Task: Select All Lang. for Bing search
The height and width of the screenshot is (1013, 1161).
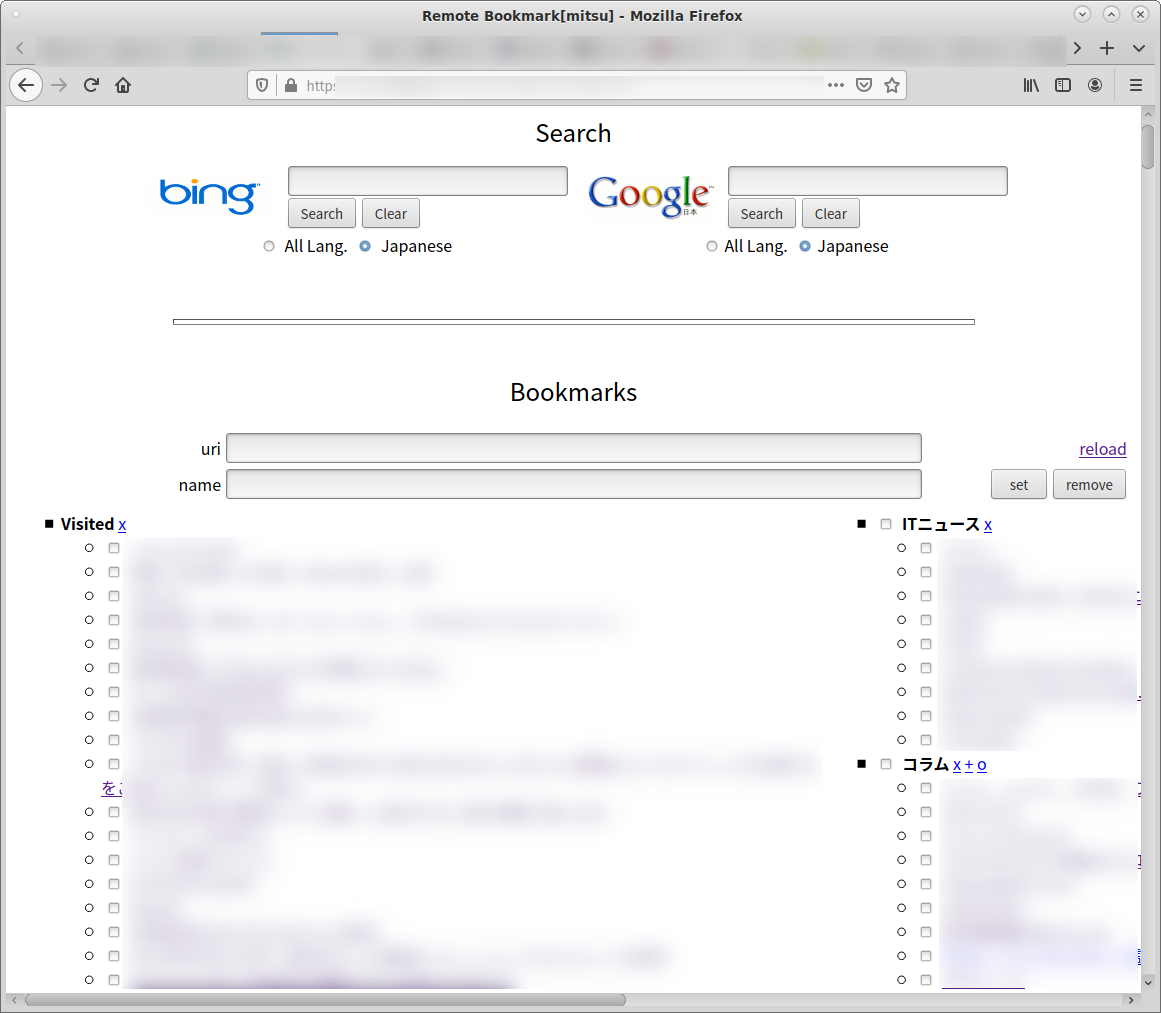Action: (x=269, y=247)
